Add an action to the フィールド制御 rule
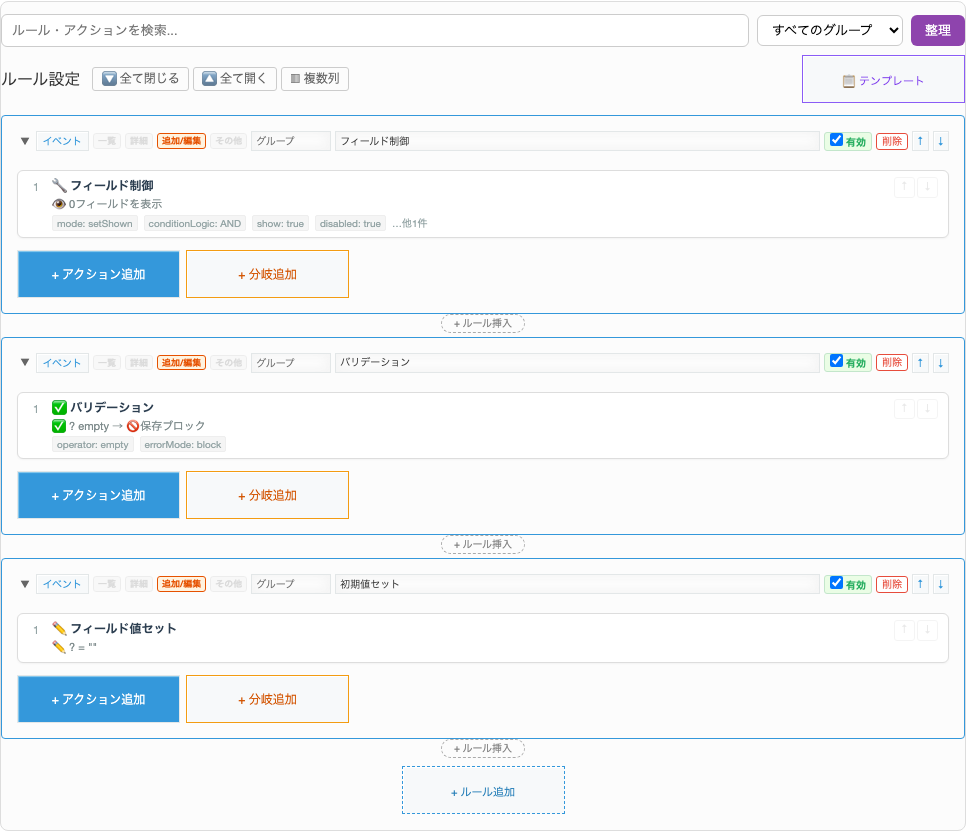This screenshot has height=831, width=966. (x=99, y=274)
